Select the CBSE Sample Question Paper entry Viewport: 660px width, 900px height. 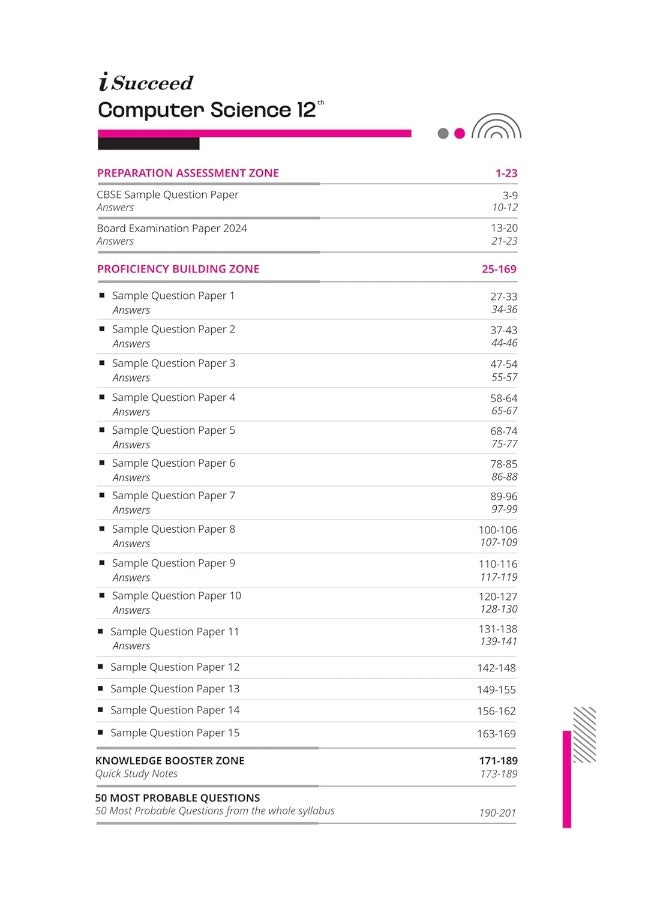(x=167, y=195)
